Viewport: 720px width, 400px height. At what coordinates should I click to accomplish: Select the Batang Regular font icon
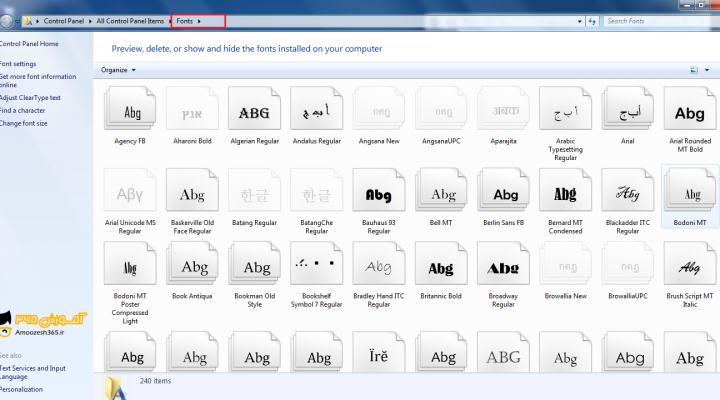(254, 190)
